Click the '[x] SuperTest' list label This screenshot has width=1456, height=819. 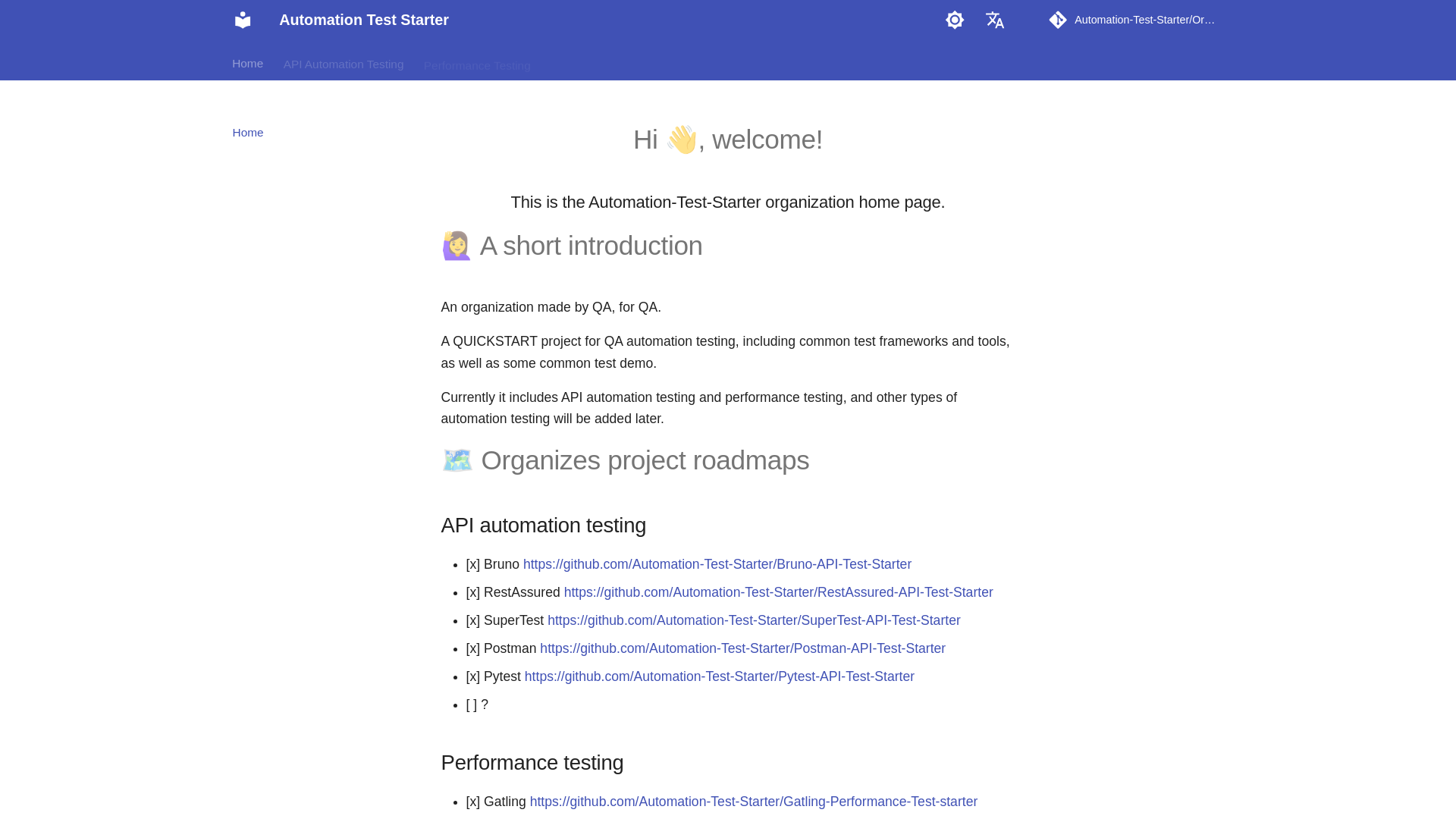click(x=505, y=620)
